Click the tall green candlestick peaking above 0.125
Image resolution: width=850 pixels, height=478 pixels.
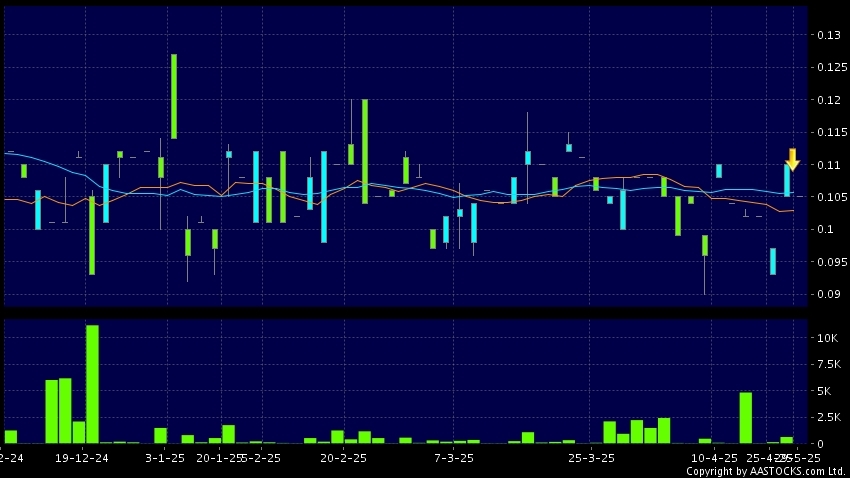click(174, 96)
